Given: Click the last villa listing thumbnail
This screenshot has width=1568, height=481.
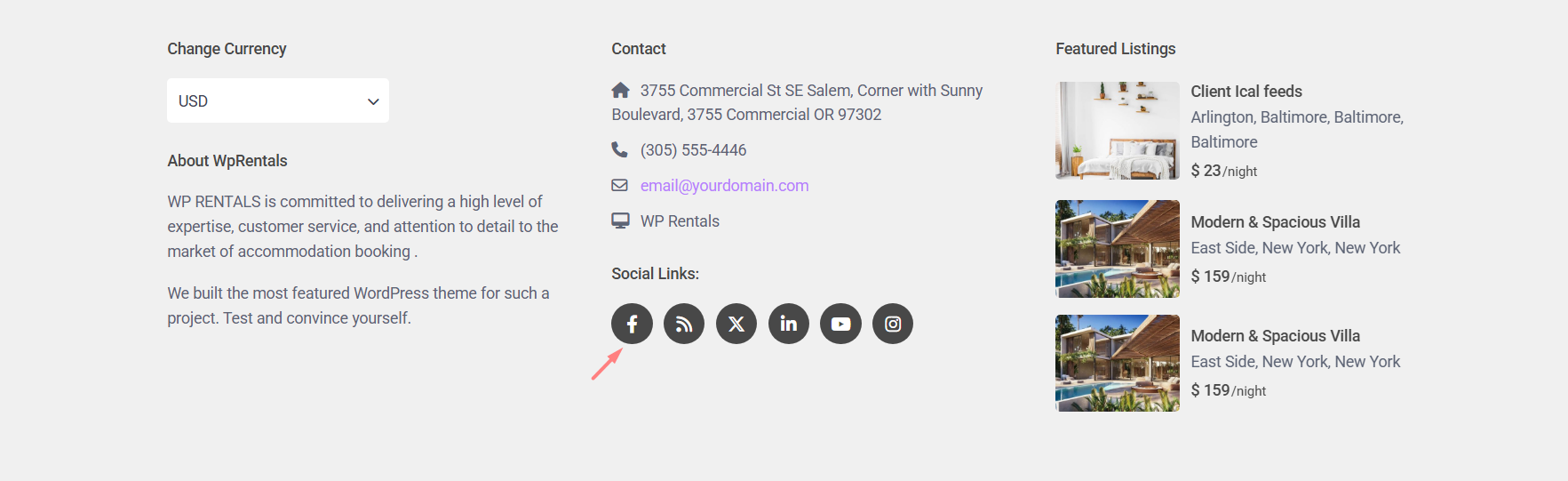Looking at the screenshot, I should 1117,363.
